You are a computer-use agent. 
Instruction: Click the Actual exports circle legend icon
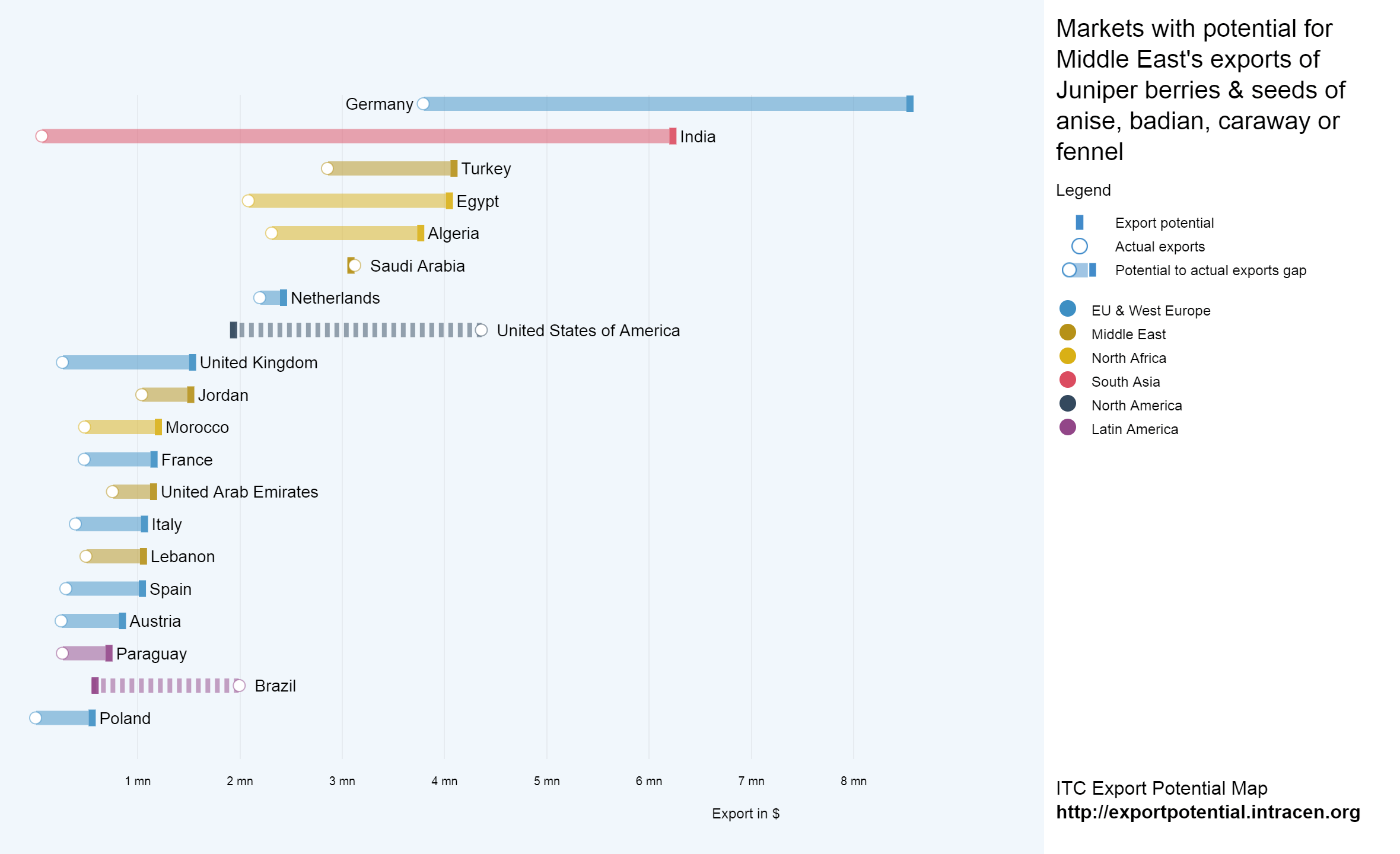(x=1079, y=246)
